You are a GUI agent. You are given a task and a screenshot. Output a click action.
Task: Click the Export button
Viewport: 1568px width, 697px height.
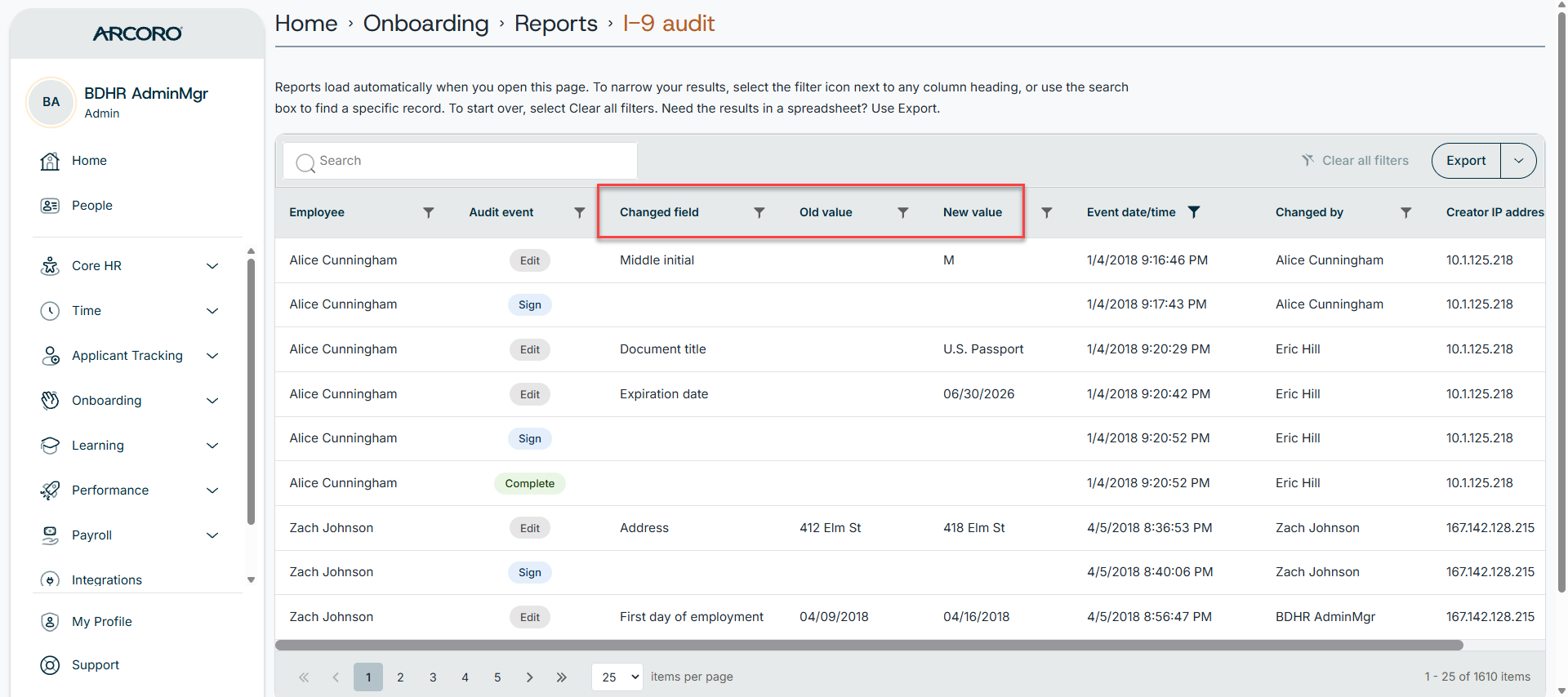click(x=1466, y=161)
